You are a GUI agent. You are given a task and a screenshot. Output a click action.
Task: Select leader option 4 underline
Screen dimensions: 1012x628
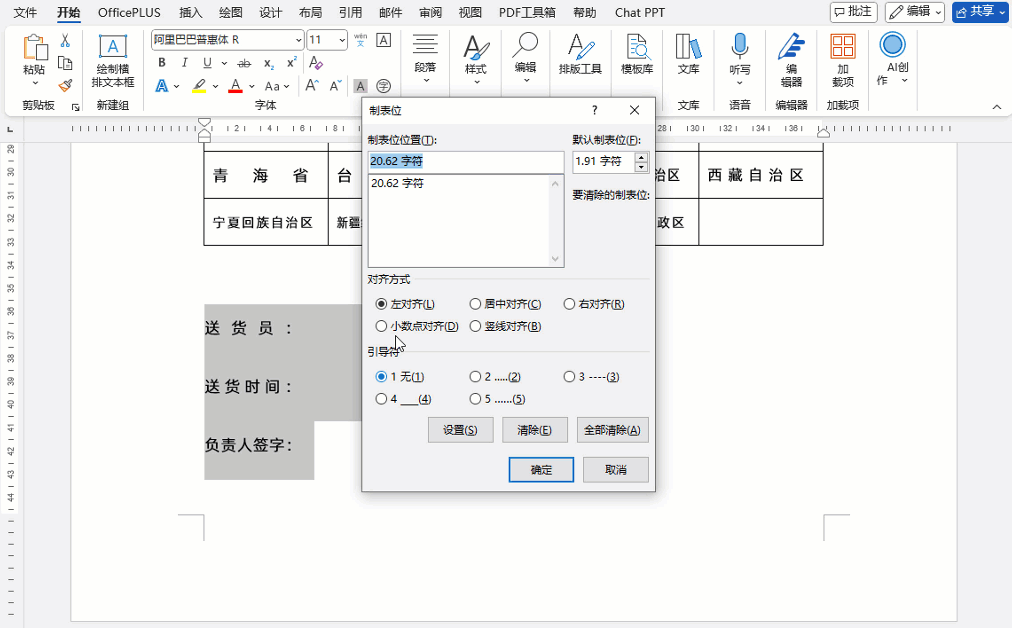(381, 399)
